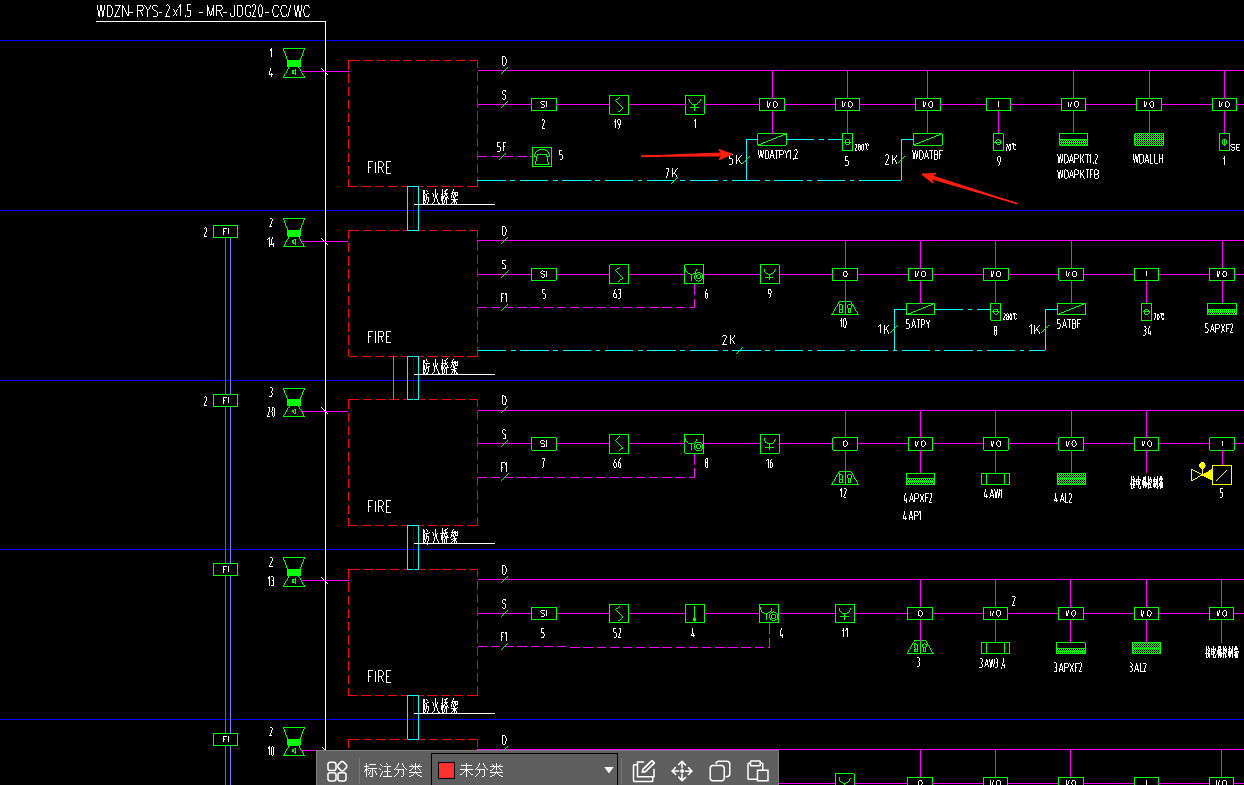The width and height of the screenshot is (1244, 785).
Task: Select the speaker symbol numbered 1 and 4
Action: (x=294, y=62)
